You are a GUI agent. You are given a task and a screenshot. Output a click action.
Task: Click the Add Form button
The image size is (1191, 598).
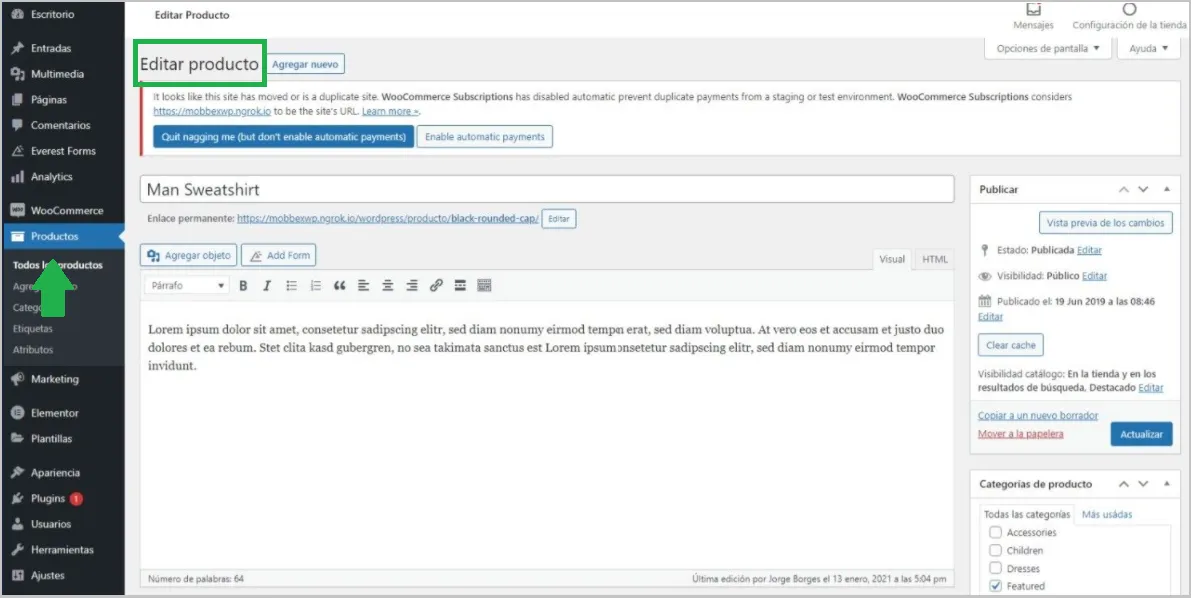click(x=279, y=255)
